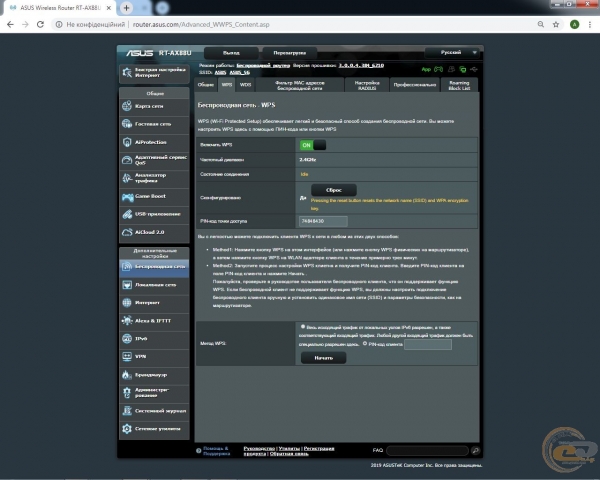The image size is (600, 480).
Task: Click the help question-mark icon
Action: coord(199,451)
